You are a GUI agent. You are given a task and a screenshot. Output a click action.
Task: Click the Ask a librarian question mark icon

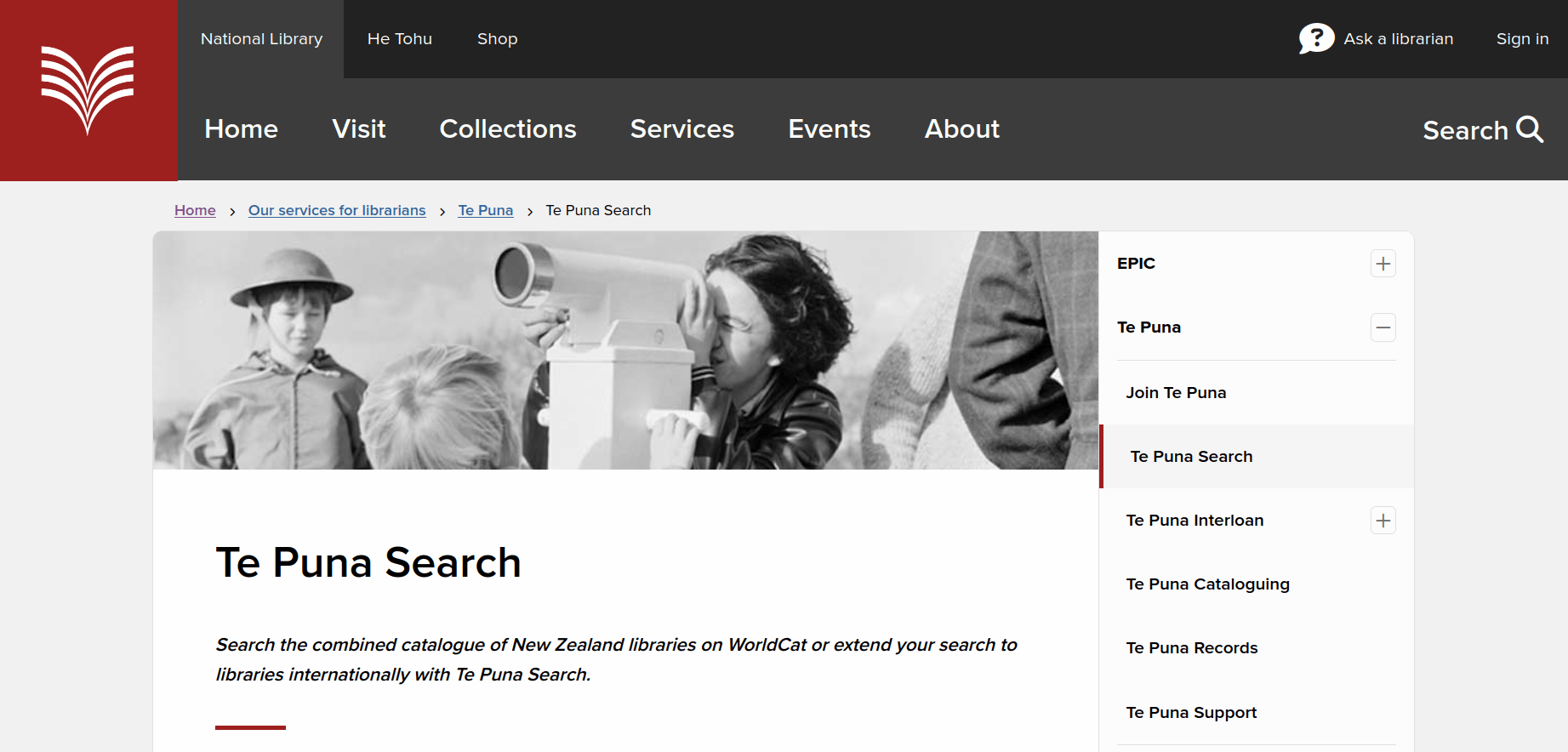pos(1316,38)
